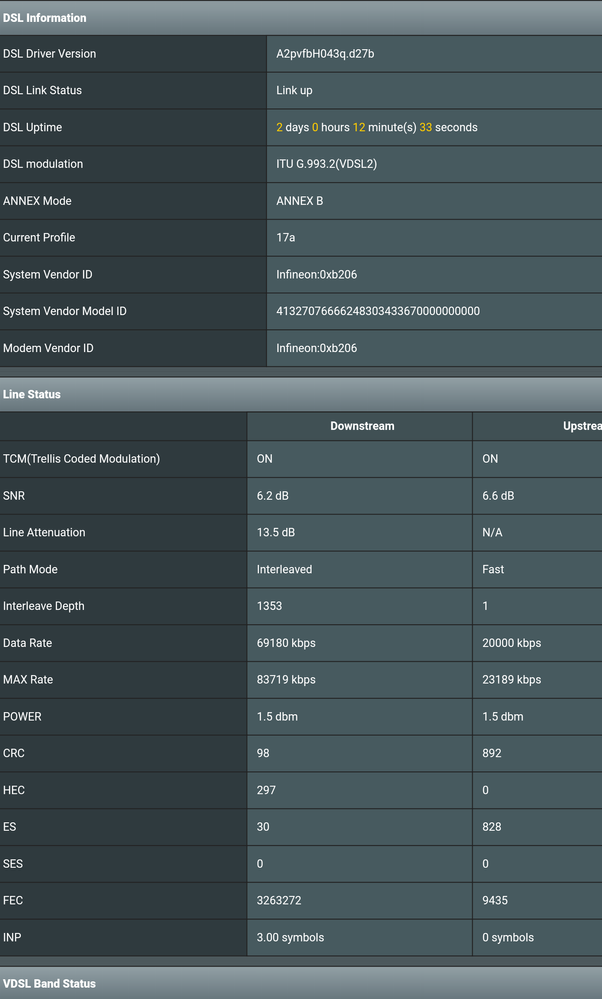Click the ANNEX B value
This screenshot has height=999, width=602.
point(299,201)
